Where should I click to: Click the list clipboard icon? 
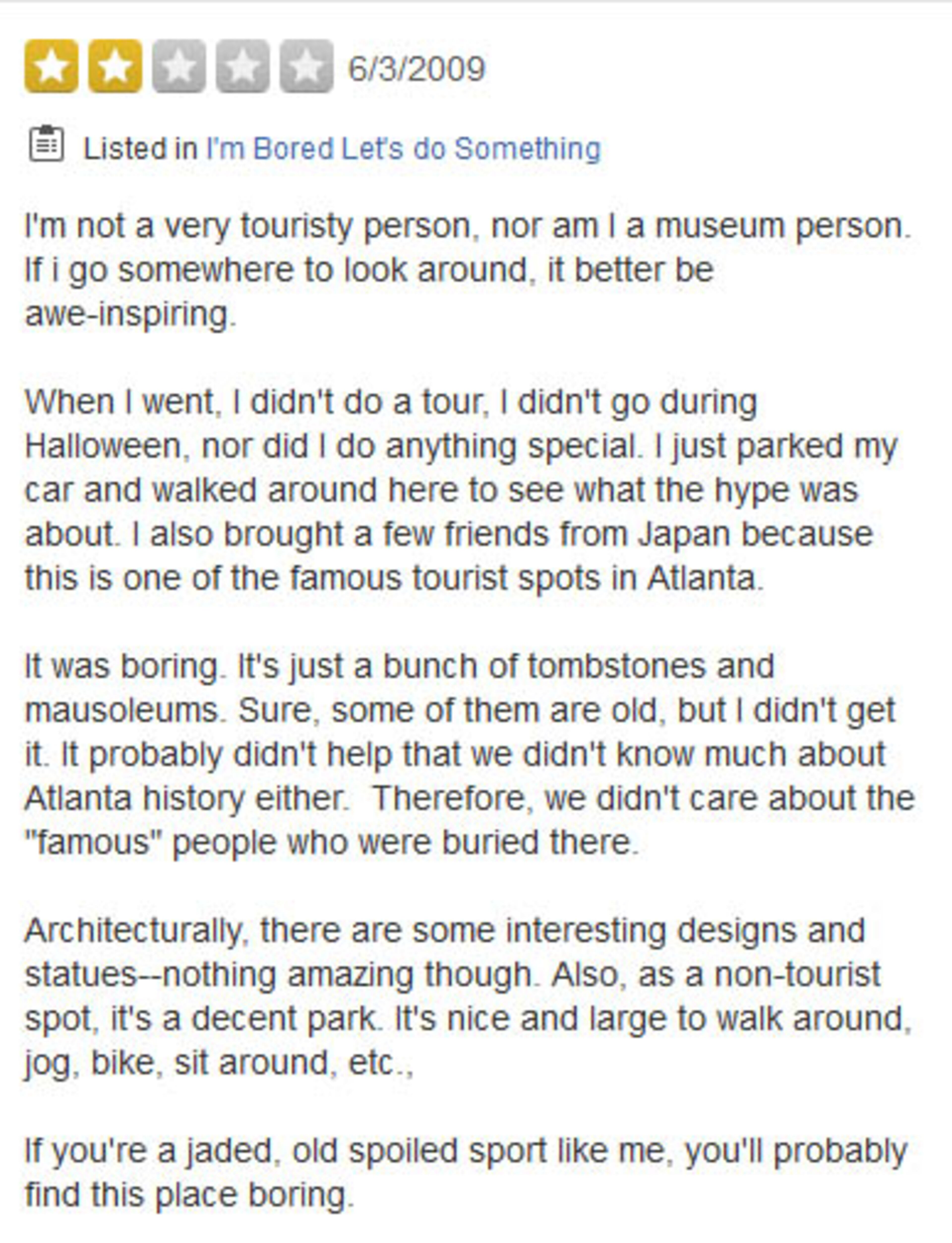pyautogui.click(x=46, y=144)
